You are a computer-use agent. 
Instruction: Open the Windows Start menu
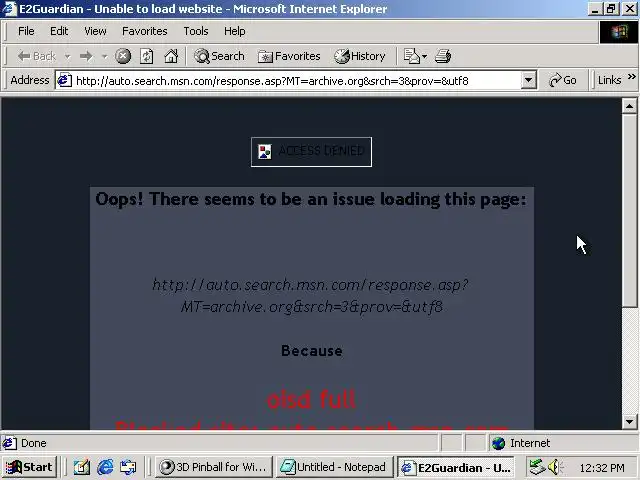(x=29, y=467)
